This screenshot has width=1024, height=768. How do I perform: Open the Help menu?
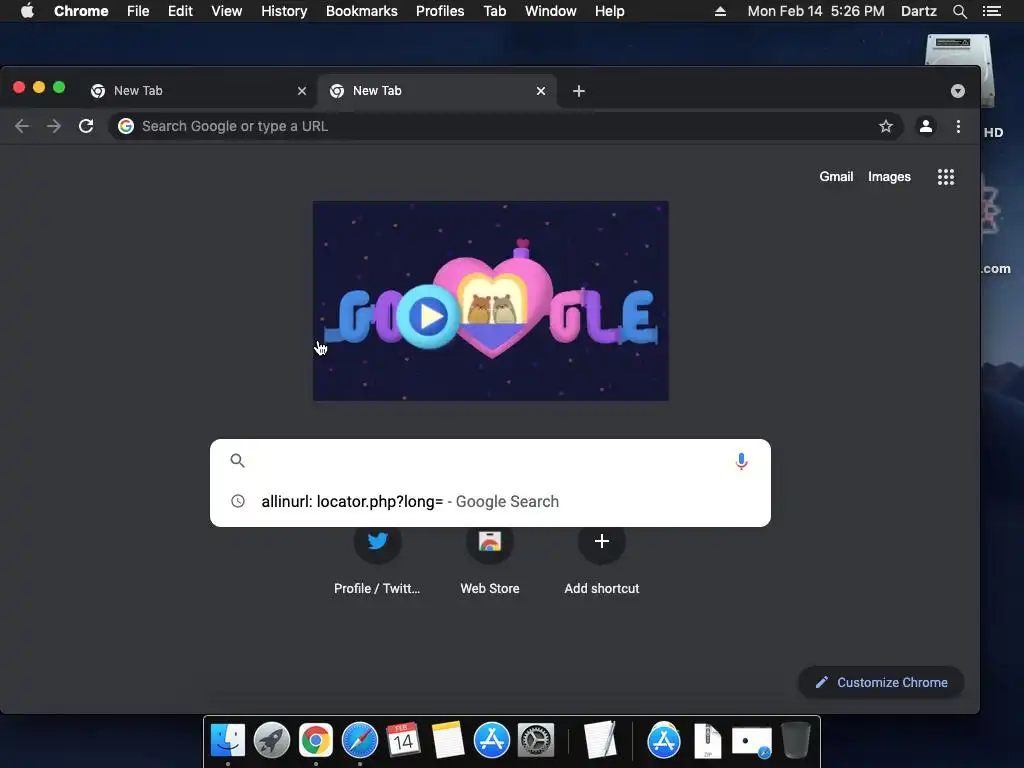(609, 11)
